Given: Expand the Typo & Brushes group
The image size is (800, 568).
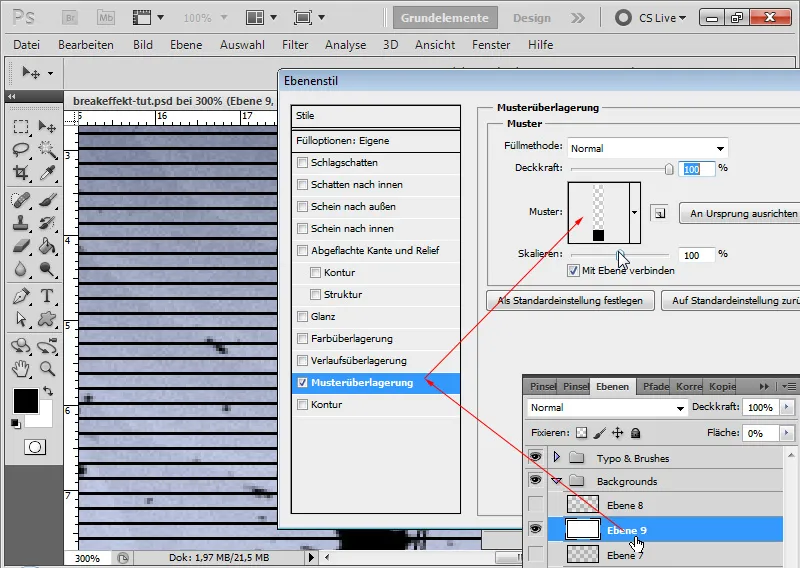Looking at the screenshot, I should pyautogui.click(x=557, y=457).
